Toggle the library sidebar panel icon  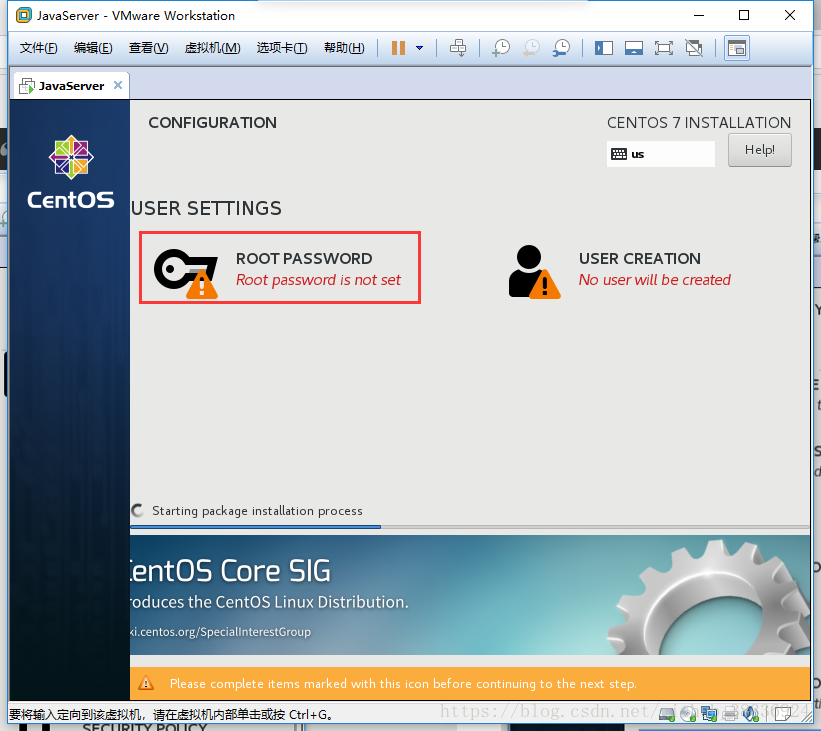tap(604, 48)
